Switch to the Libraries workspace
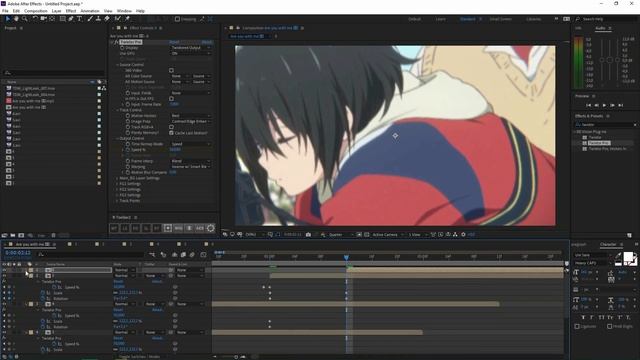 [x=533, y=19]
